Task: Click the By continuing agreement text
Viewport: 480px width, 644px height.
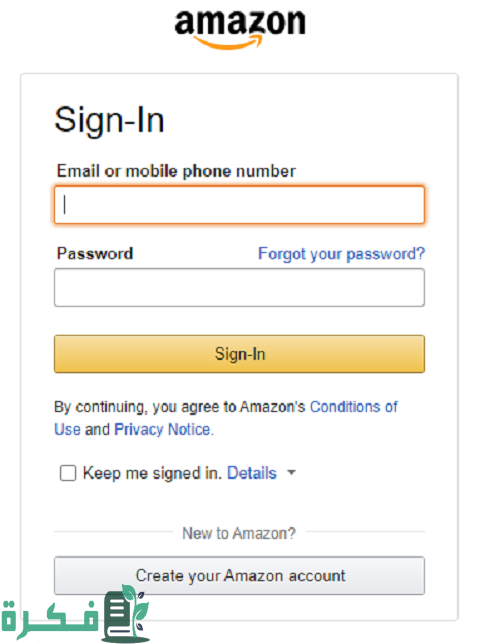Action: (180, 407)
